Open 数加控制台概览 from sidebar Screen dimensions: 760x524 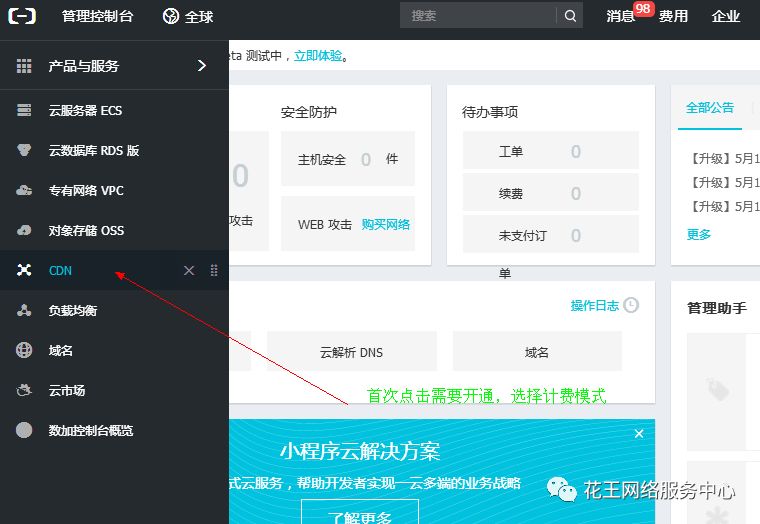[x=91, y=430]
